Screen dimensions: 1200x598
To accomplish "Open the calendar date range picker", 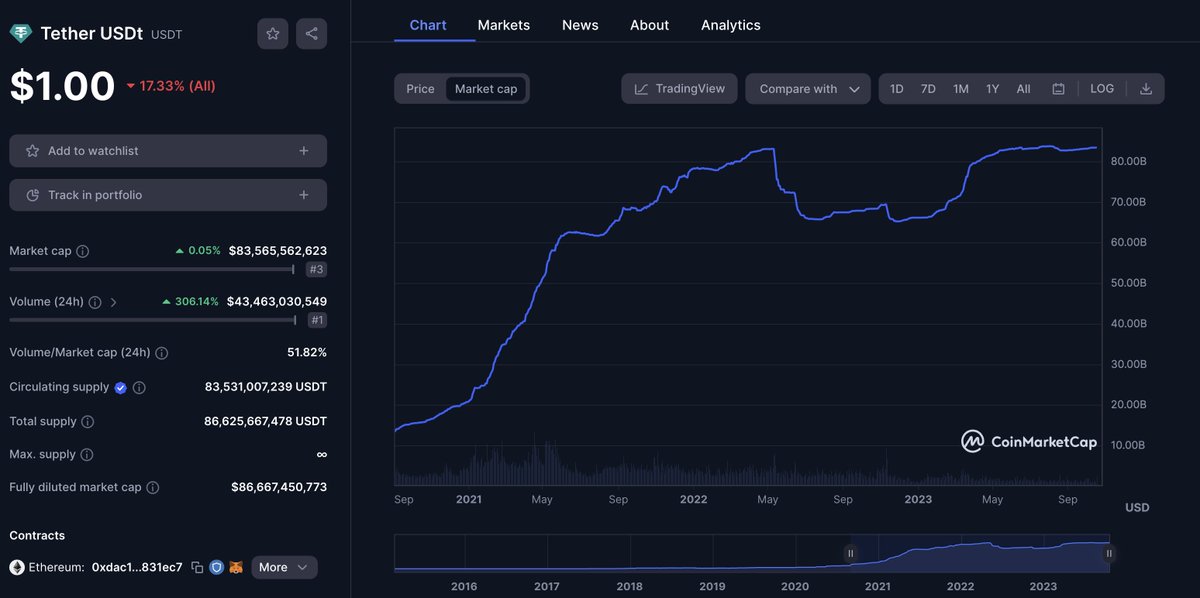I will coord(1058,89).
